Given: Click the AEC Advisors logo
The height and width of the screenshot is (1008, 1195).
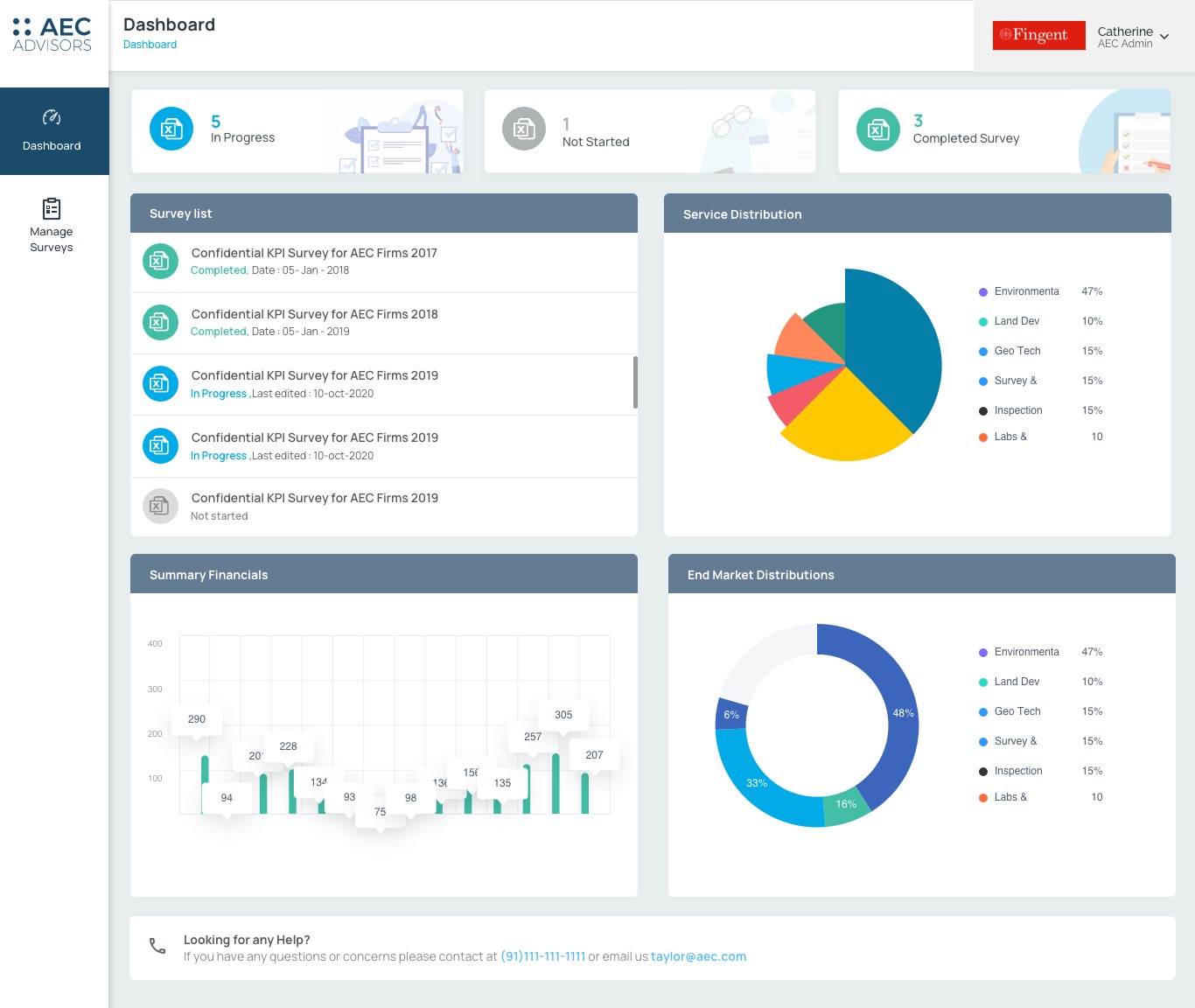Looking at the screenshot, I should [x=52, y=35].
